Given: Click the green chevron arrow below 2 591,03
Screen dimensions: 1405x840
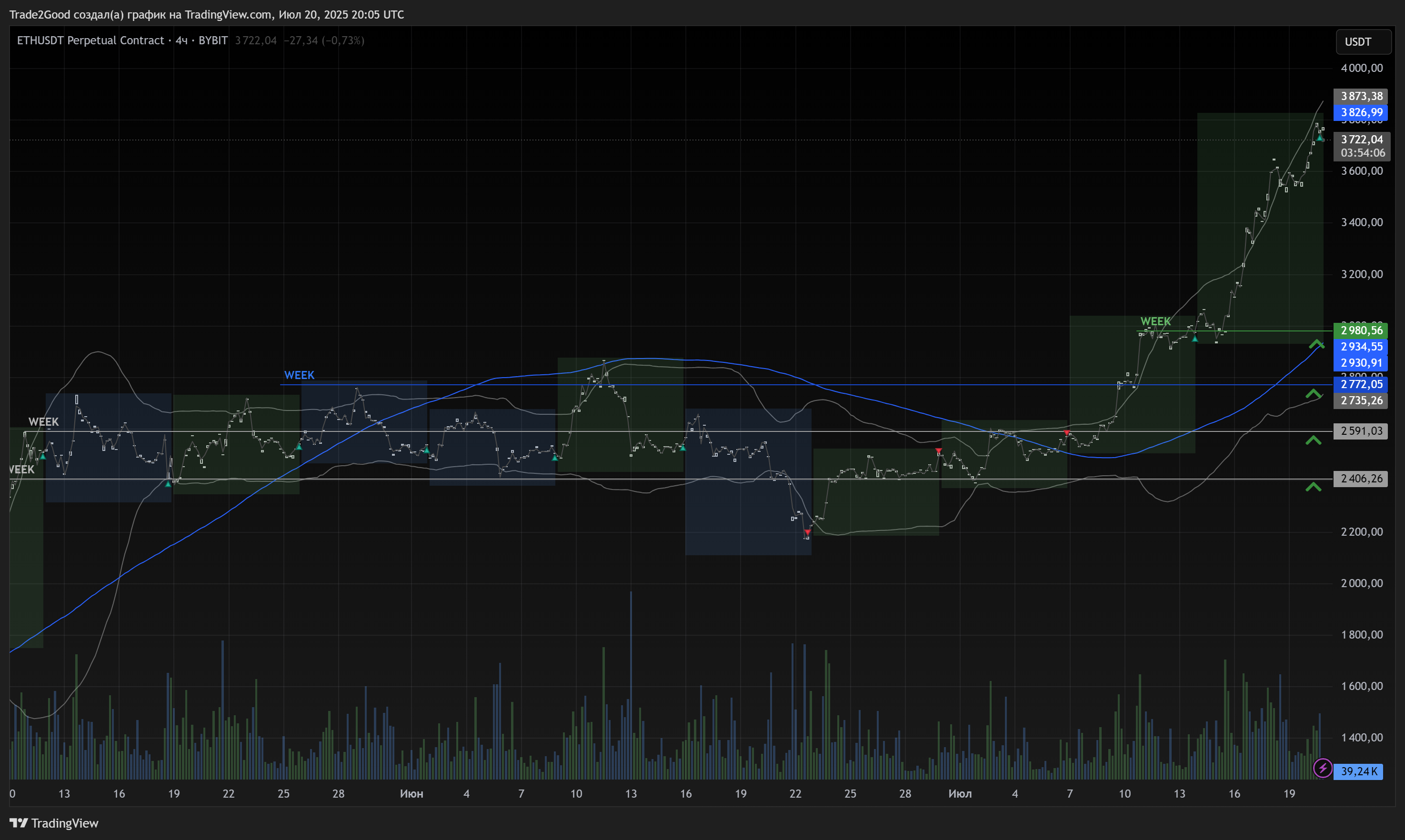Looking at the screenshot, I should coord(1313,440).
